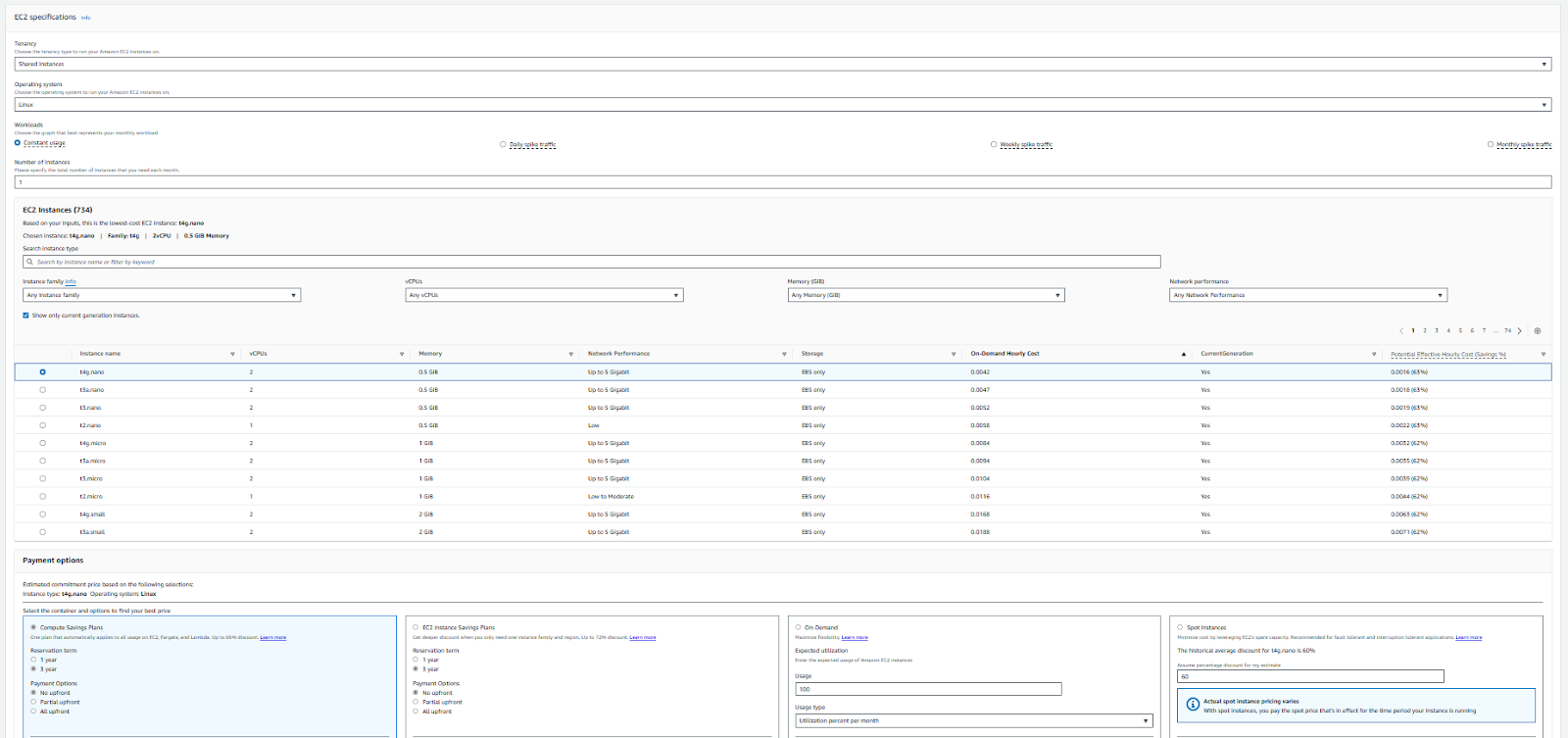Sort by Instance name column arrow
The height and width of the screenshot is (738, 1568).
coord(232,354)
